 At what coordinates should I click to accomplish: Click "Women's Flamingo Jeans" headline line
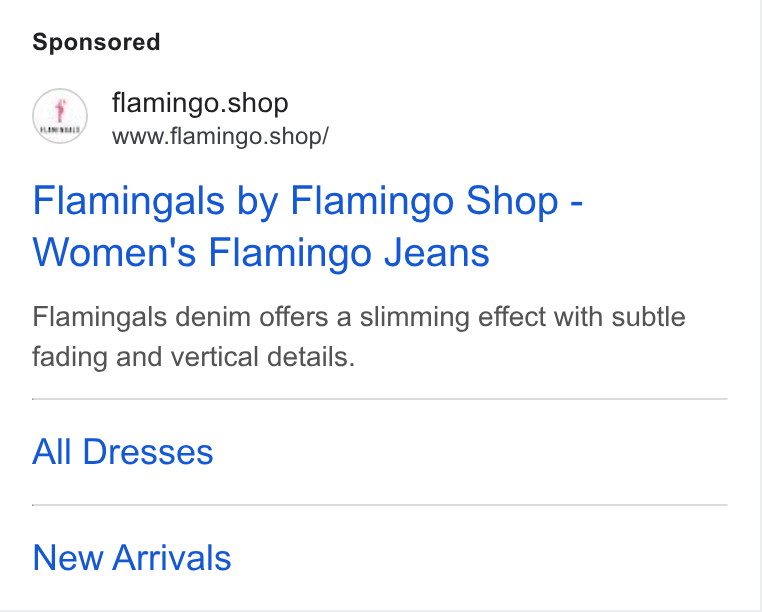click(x=260, y=253)
